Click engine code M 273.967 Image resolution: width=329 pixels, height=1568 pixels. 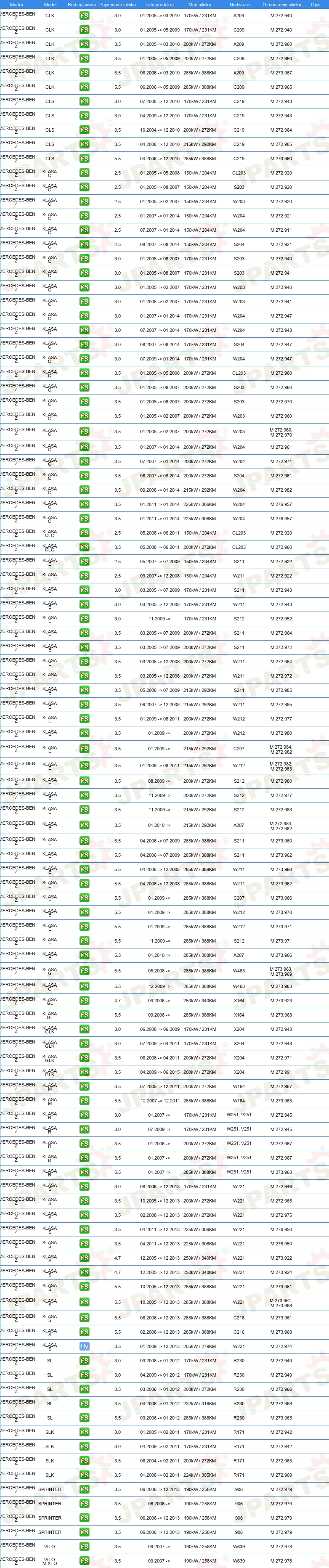281,72
